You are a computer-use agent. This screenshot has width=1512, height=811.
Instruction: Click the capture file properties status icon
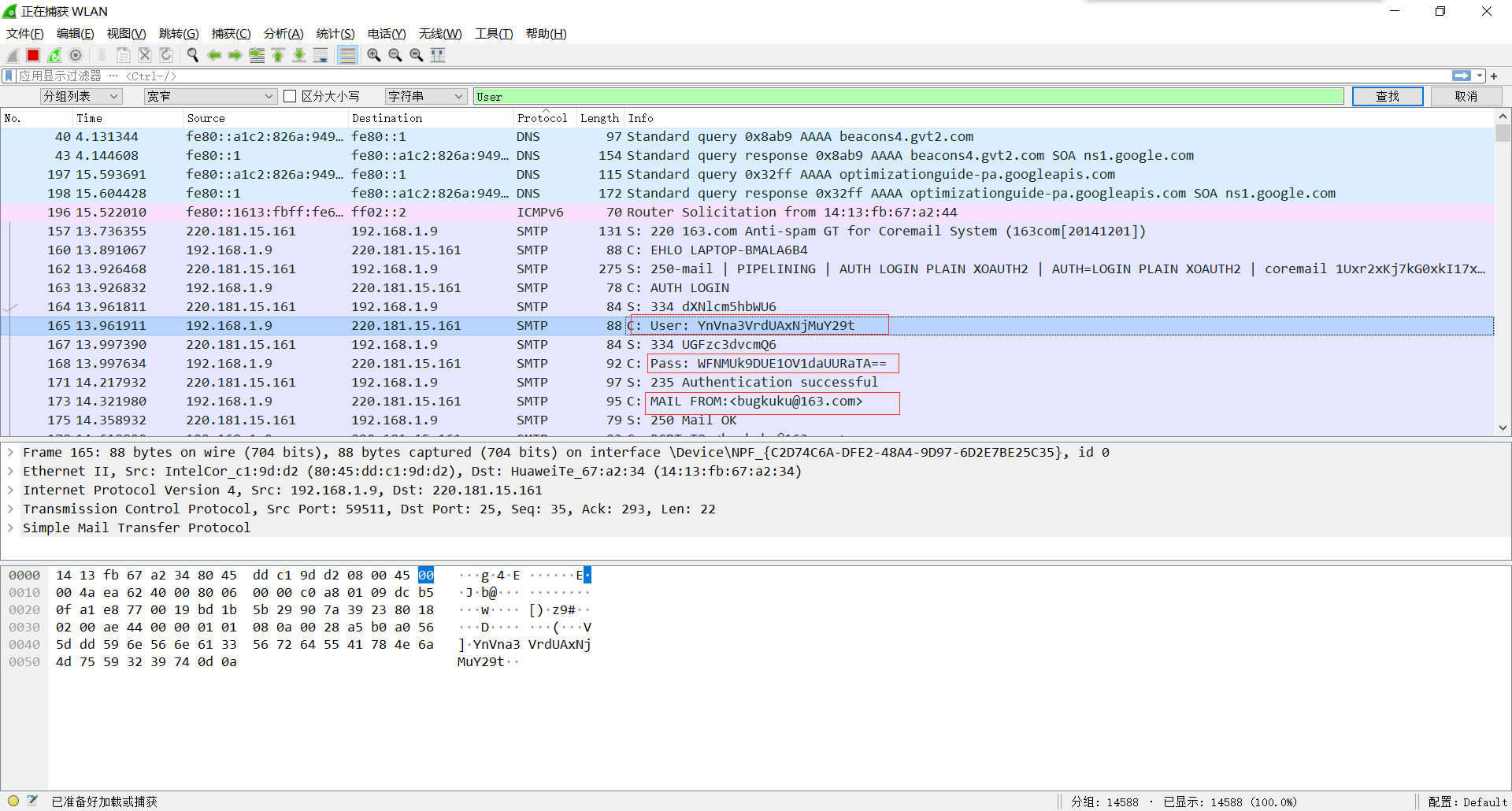(32, 801)
